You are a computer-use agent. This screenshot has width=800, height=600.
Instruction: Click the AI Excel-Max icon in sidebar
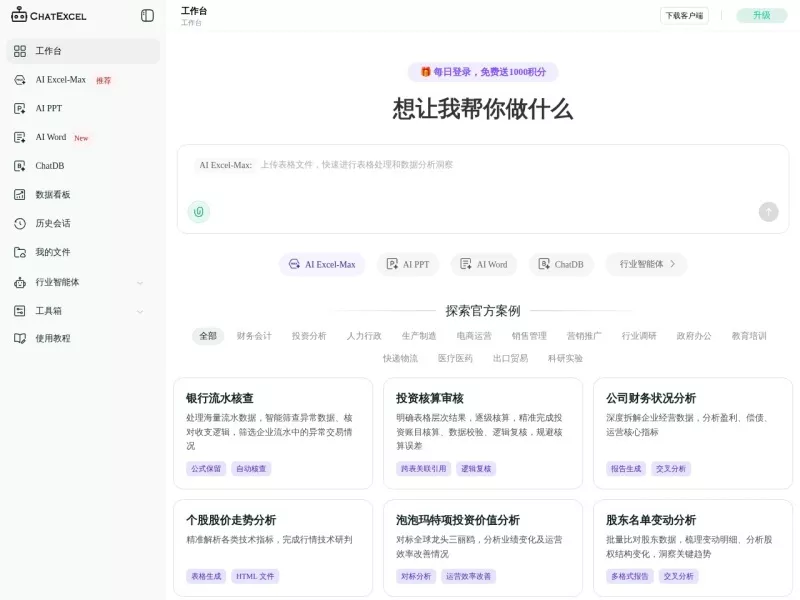click(20, 80)
